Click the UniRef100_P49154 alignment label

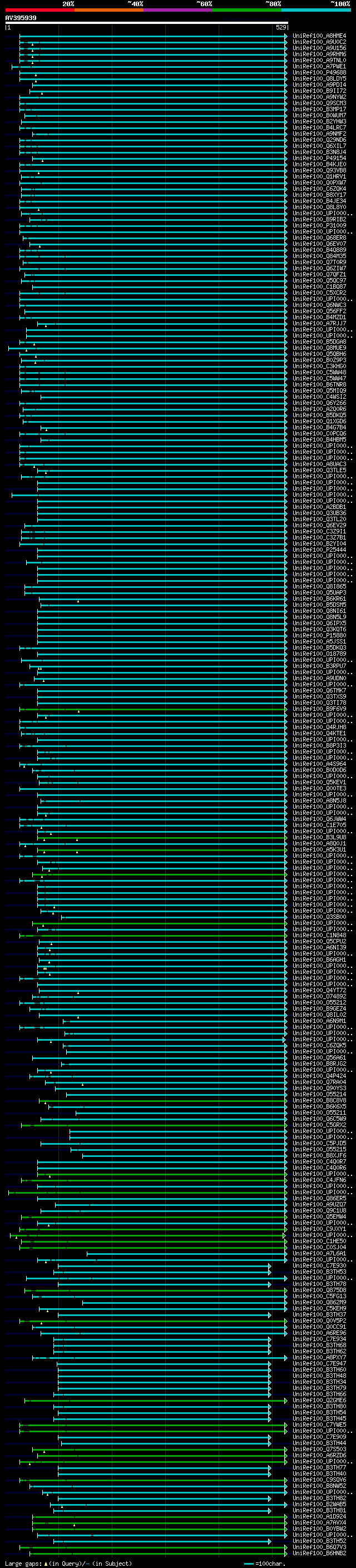point(319,159)
